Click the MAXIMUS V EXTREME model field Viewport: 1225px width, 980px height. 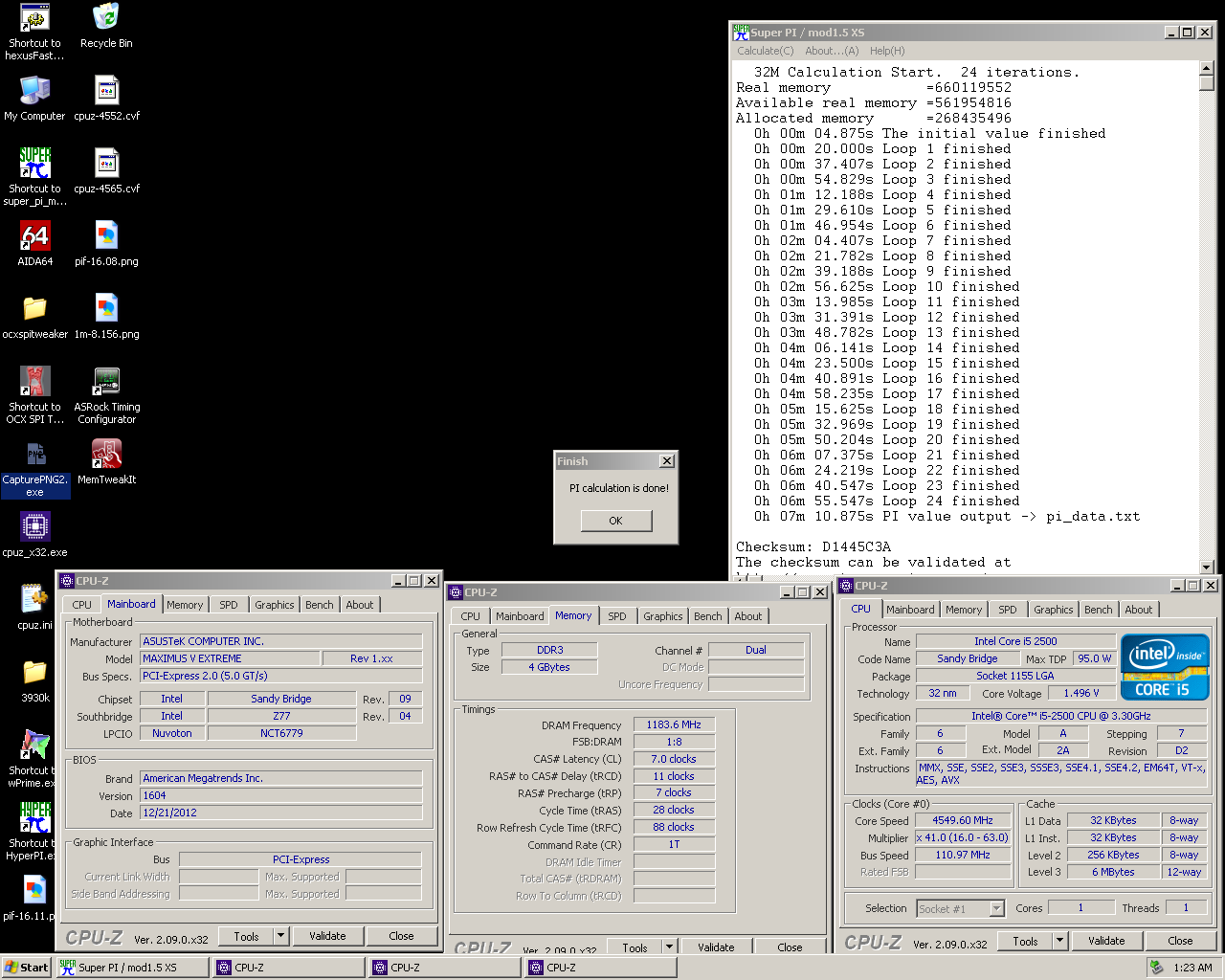(x=230, y=658)
